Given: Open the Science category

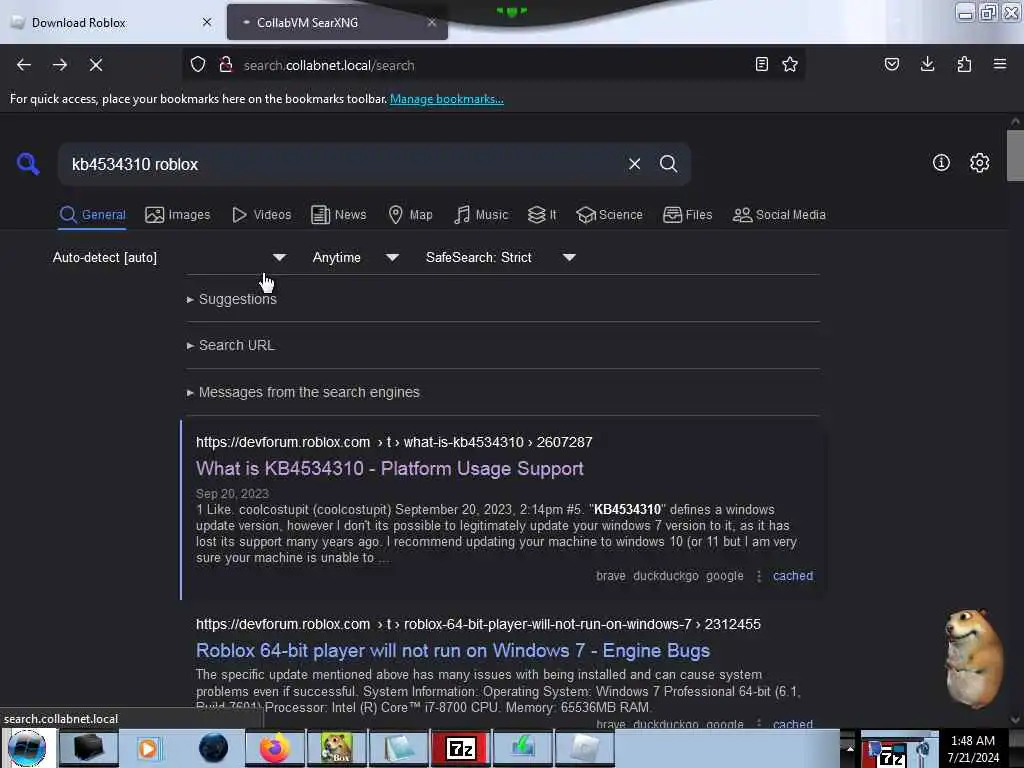Looking at the screenshot, I should 609,215.
